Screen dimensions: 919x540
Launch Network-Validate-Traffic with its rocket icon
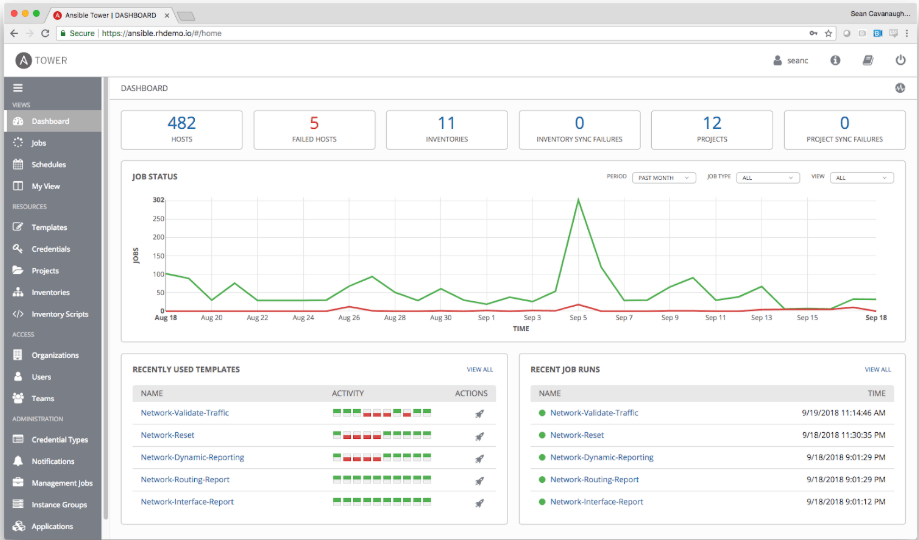480,413
